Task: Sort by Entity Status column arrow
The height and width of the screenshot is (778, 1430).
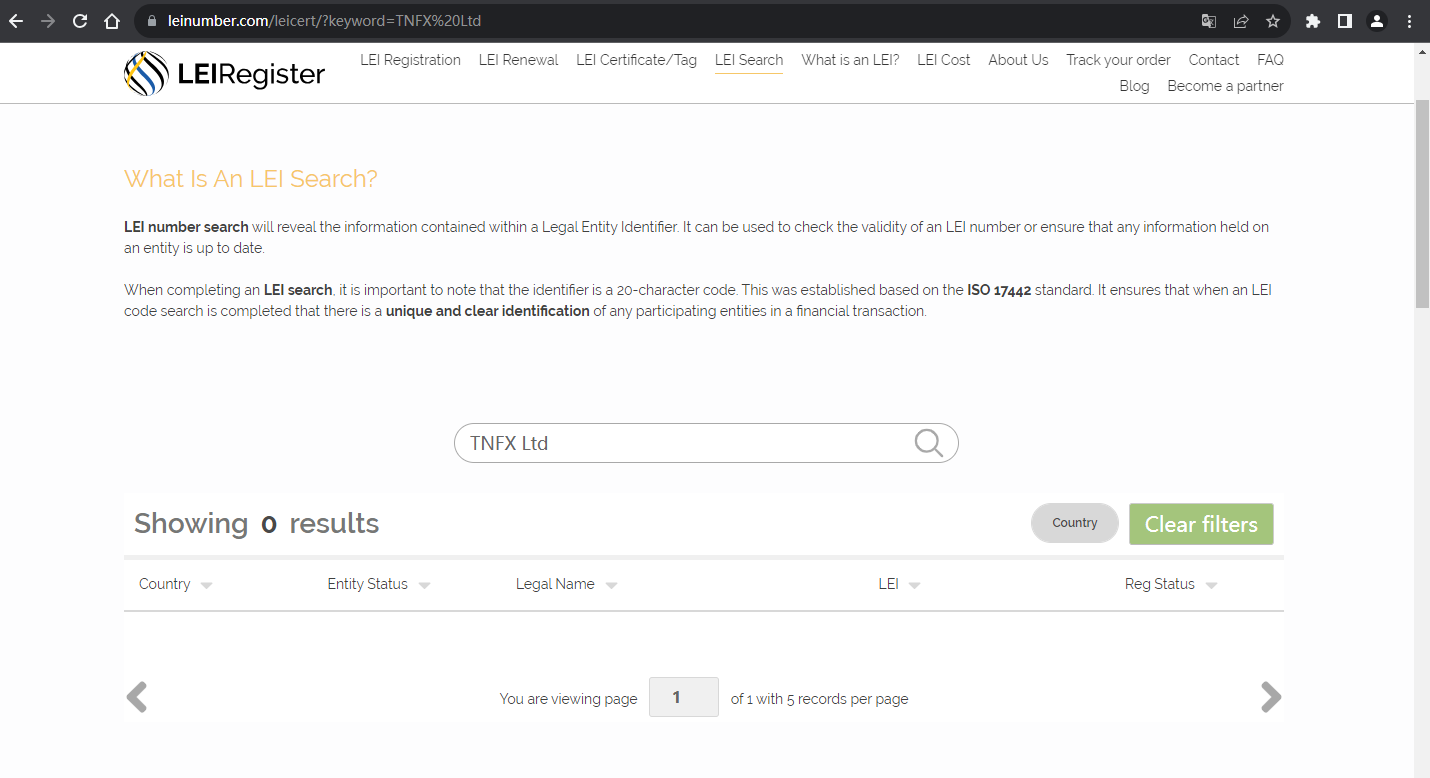Action: click(x=424, y=586)
